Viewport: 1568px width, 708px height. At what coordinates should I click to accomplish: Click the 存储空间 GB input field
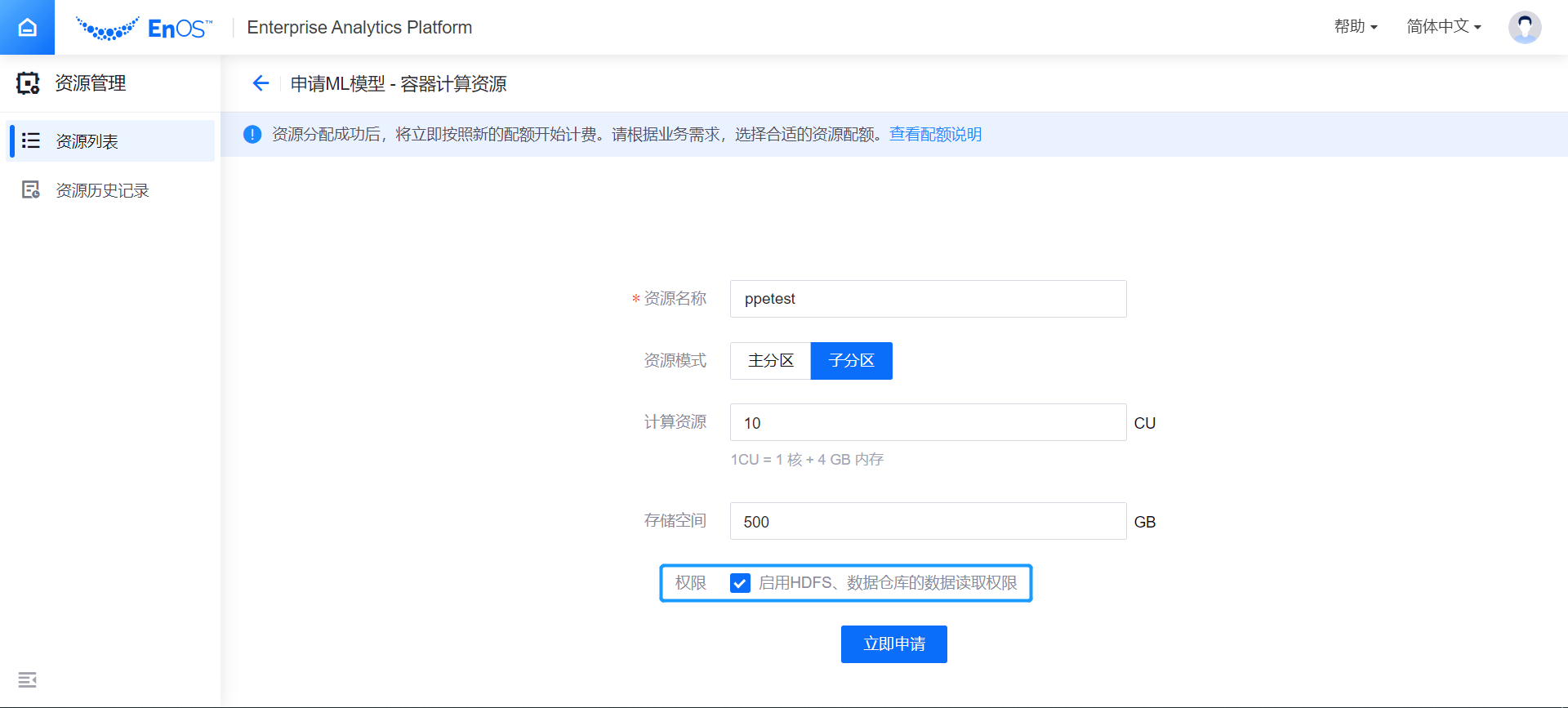point(928,521)
